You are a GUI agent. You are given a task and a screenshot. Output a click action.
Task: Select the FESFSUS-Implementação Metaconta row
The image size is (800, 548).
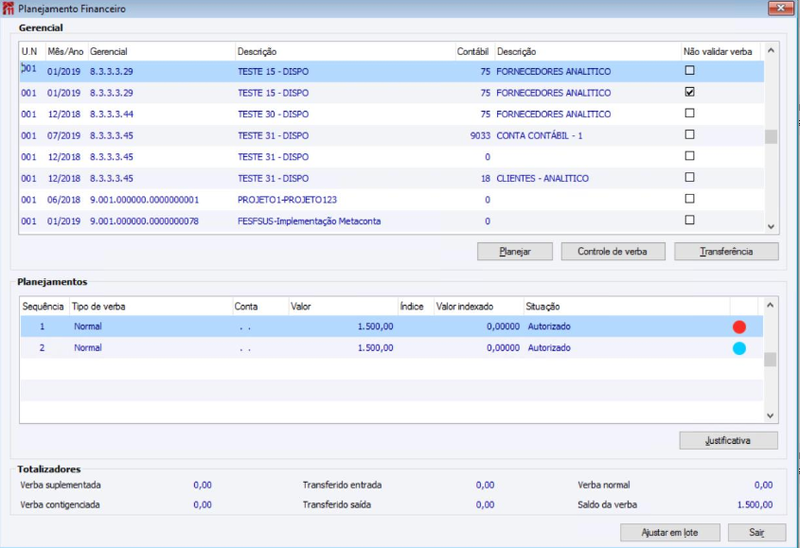pos(392,221)
